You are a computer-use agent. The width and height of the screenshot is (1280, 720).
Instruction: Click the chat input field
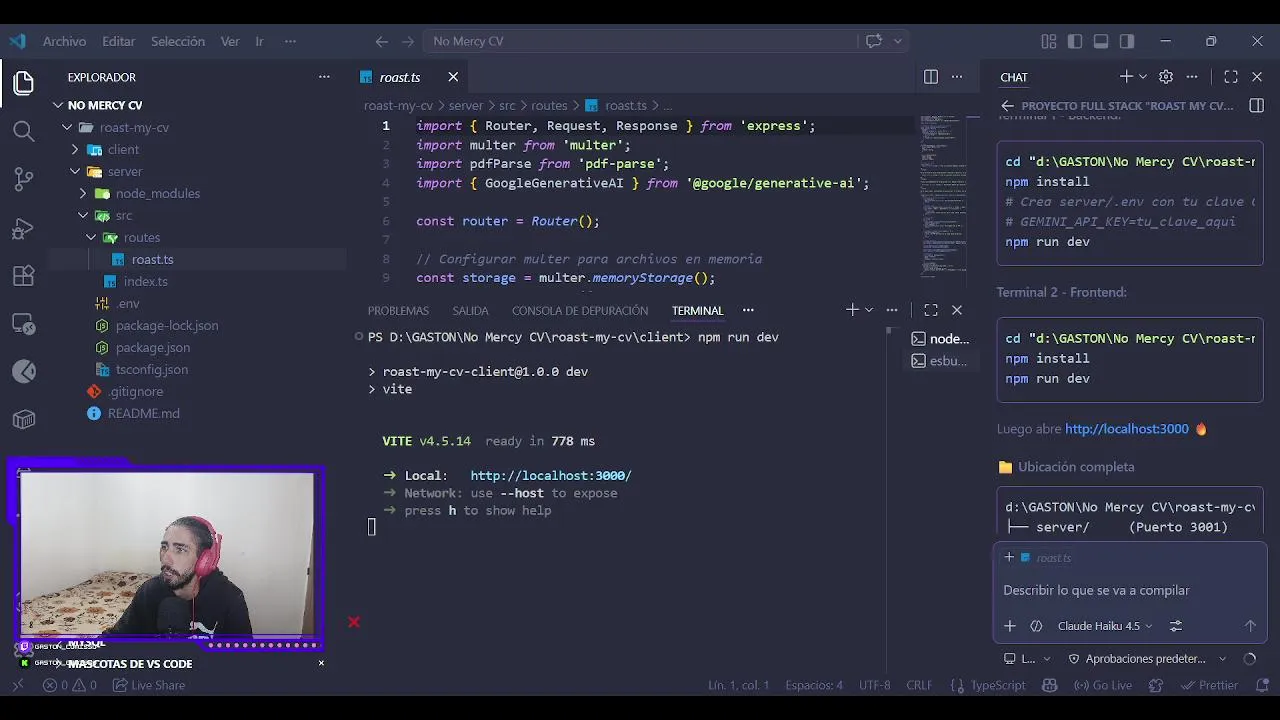1130,590
